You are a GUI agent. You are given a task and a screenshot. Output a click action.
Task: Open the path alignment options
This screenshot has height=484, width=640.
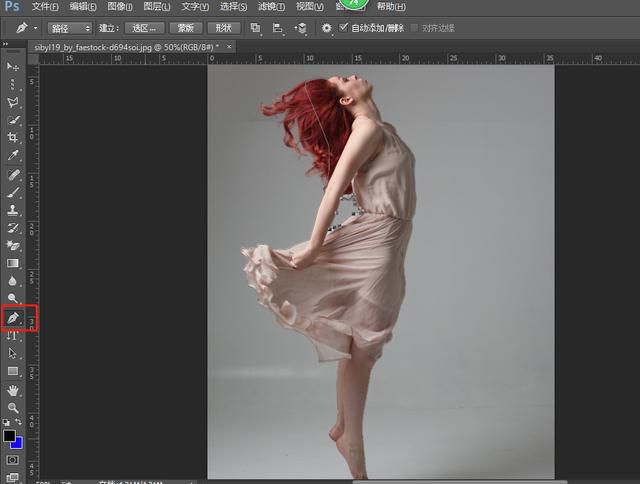point(278,28)
